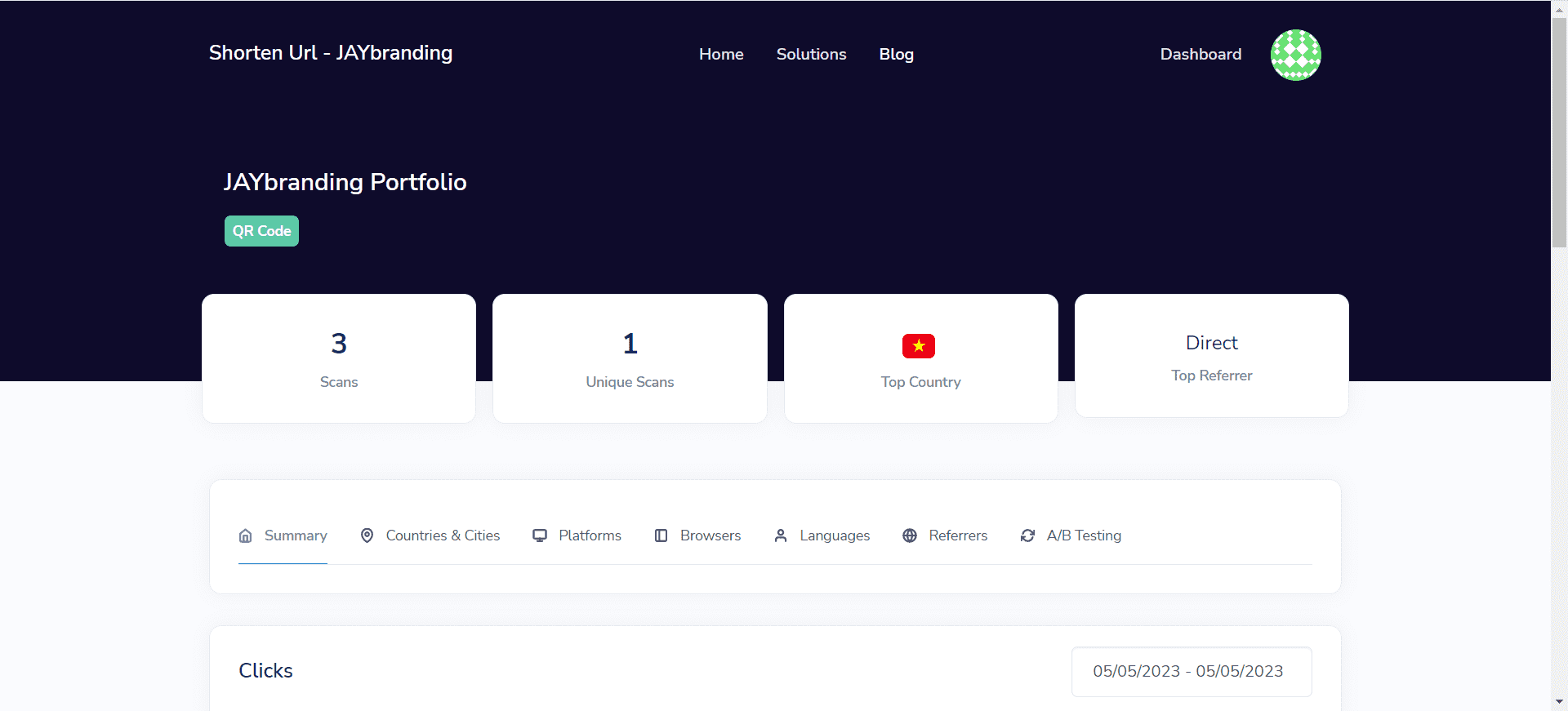Click the JAYbranding Portfolio heading
Viewport: 1568px width, 711px height.
coord(345,182)
